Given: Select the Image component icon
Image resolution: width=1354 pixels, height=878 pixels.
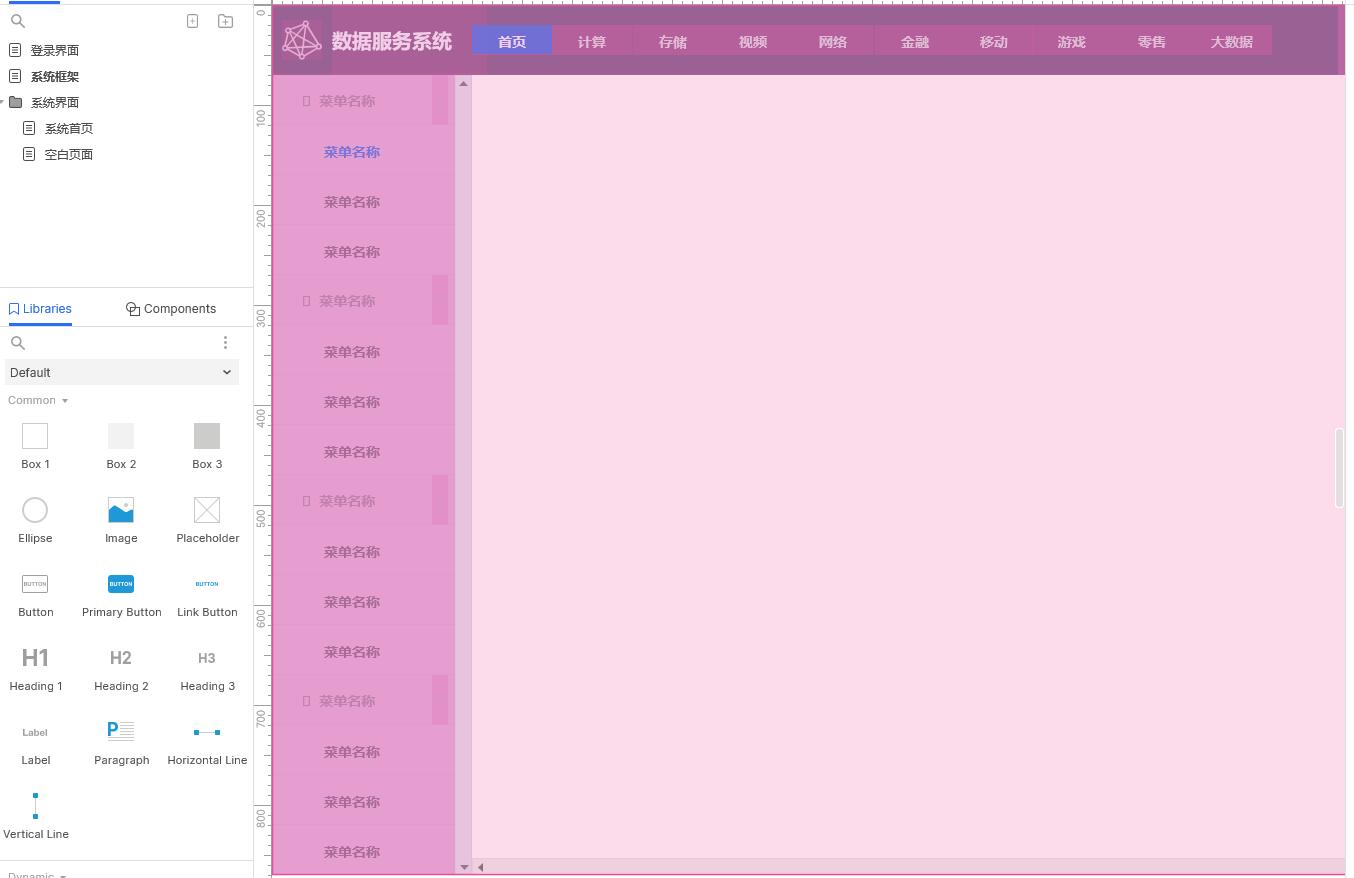Looking at the screenshot, I should [x=121, y=509].
